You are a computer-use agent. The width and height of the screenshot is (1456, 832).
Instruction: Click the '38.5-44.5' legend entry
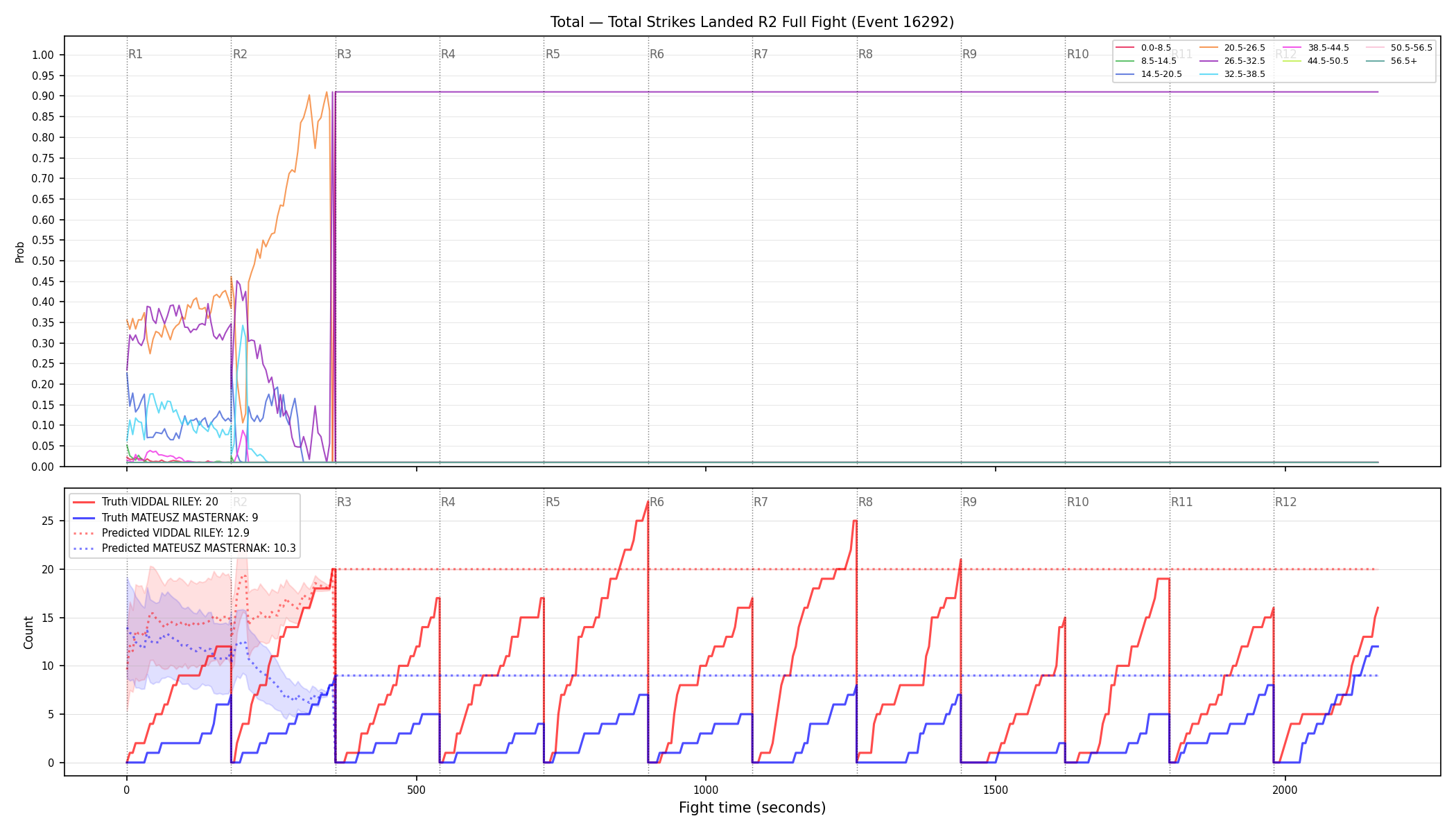click(x=1316, y=48)
